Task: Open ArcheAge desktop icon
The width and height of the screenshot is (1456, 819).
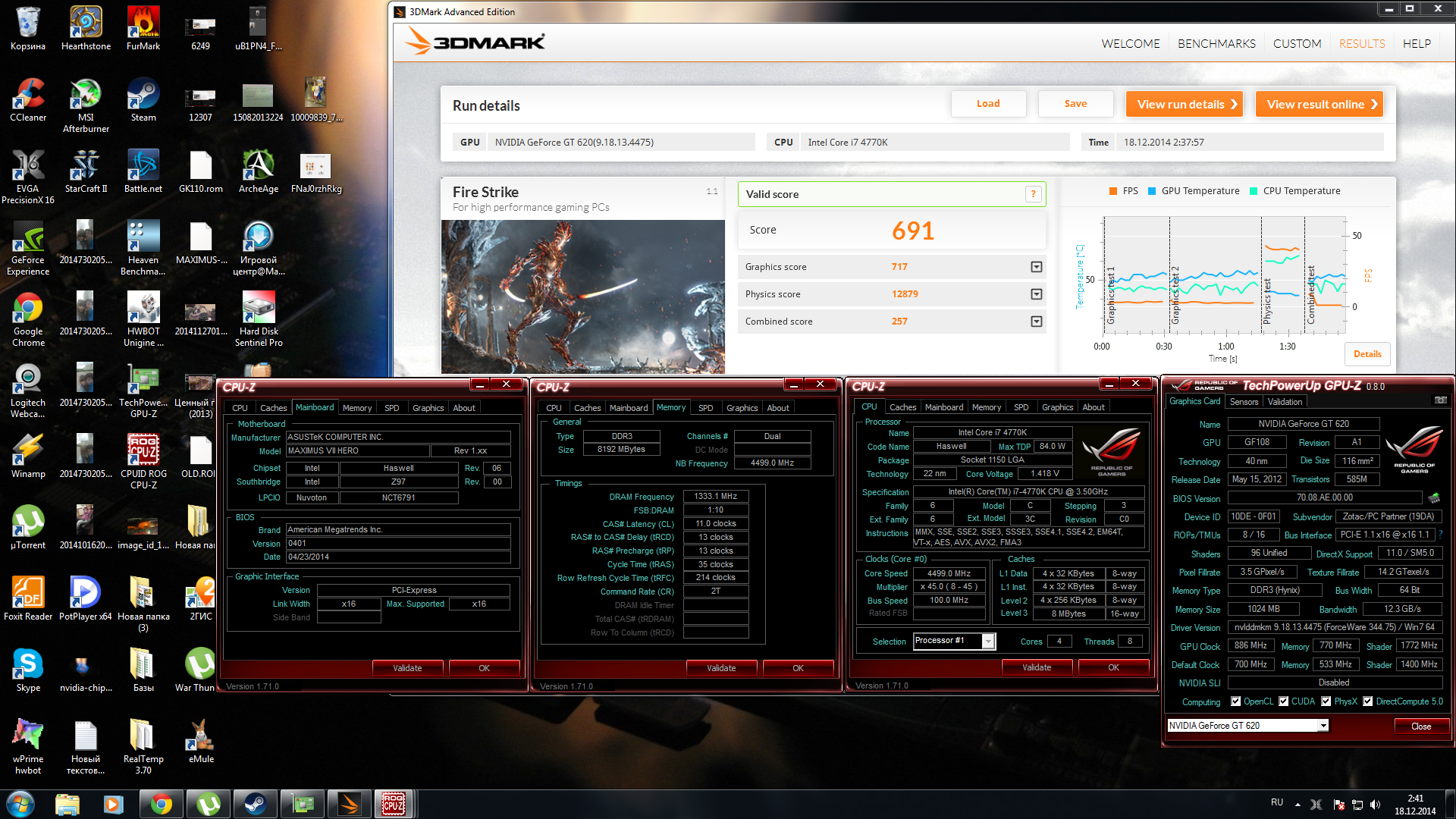Action: [259, 171]
